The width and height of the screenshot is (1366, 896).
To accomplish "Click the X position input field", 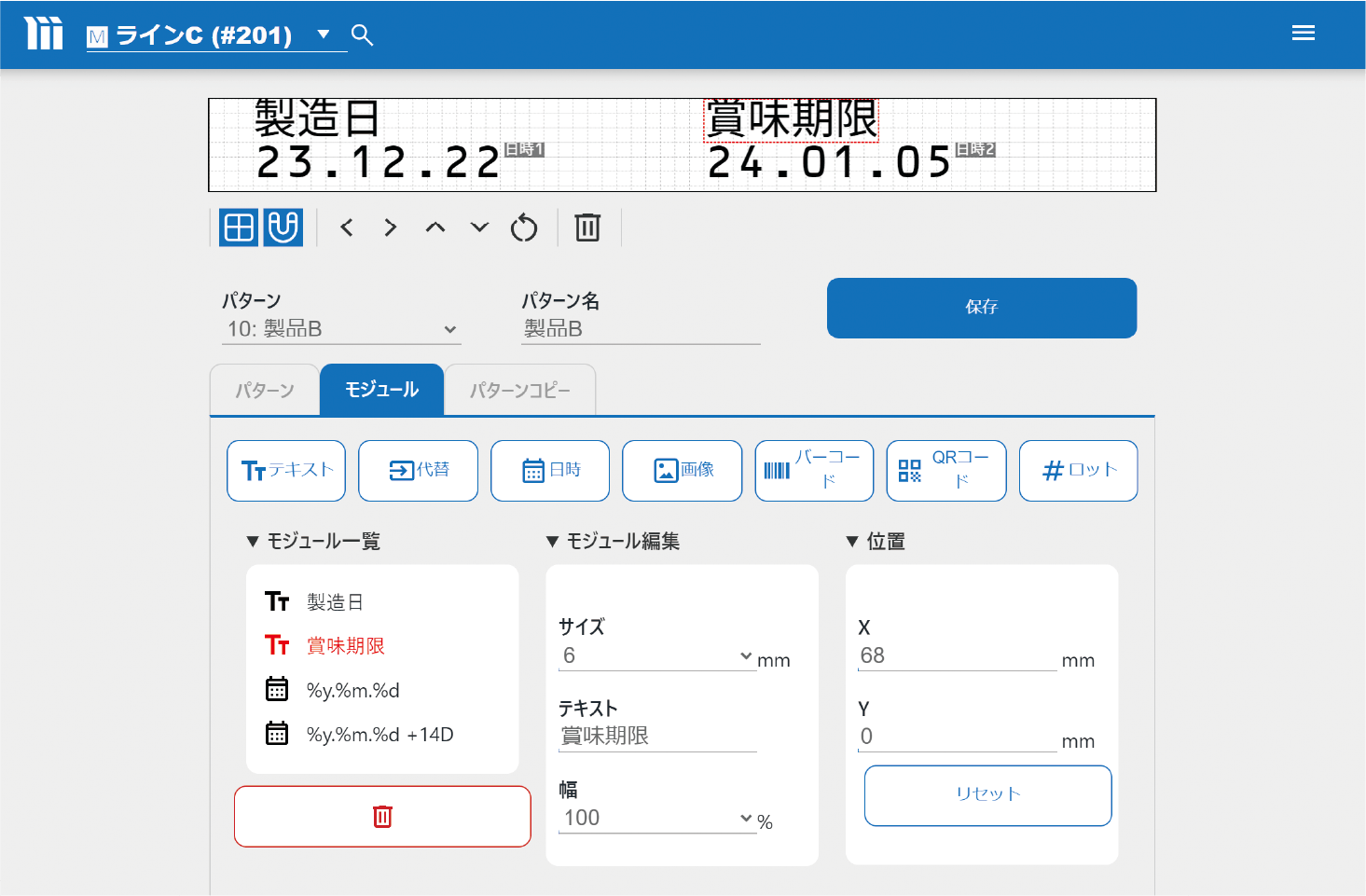I will [957, 656].
